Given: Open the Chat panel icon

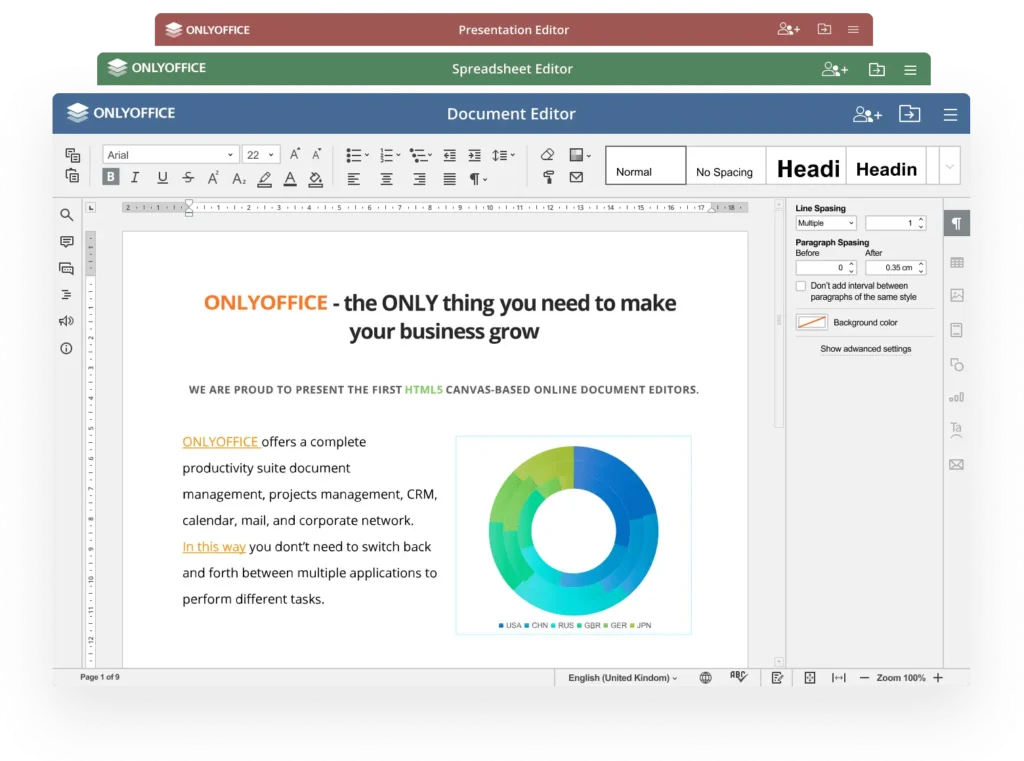Looking at the screenshot, I should [x=67, y=268].
